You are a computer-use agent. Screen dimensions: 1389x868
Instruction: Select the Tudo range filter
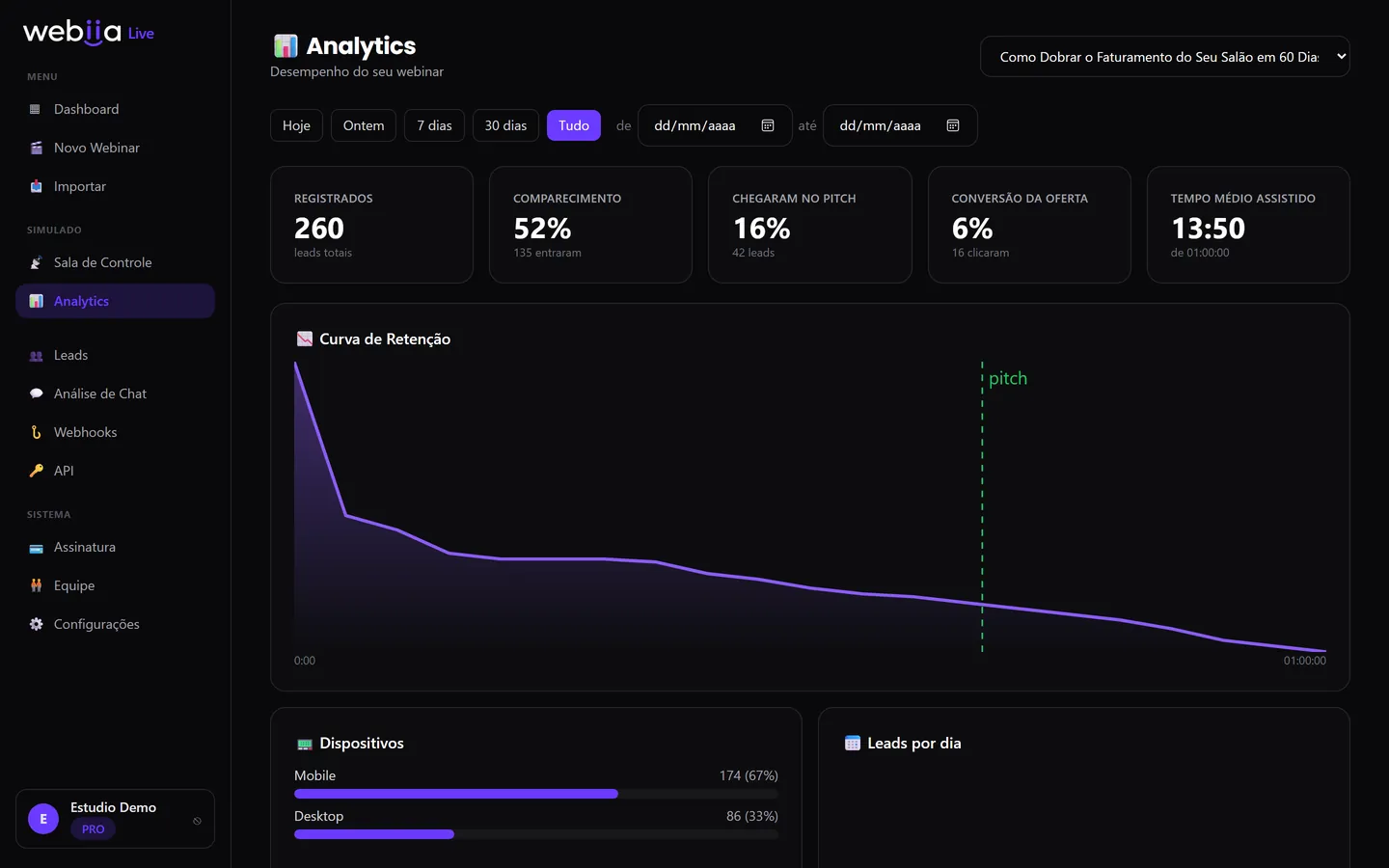tap(574, 125)
